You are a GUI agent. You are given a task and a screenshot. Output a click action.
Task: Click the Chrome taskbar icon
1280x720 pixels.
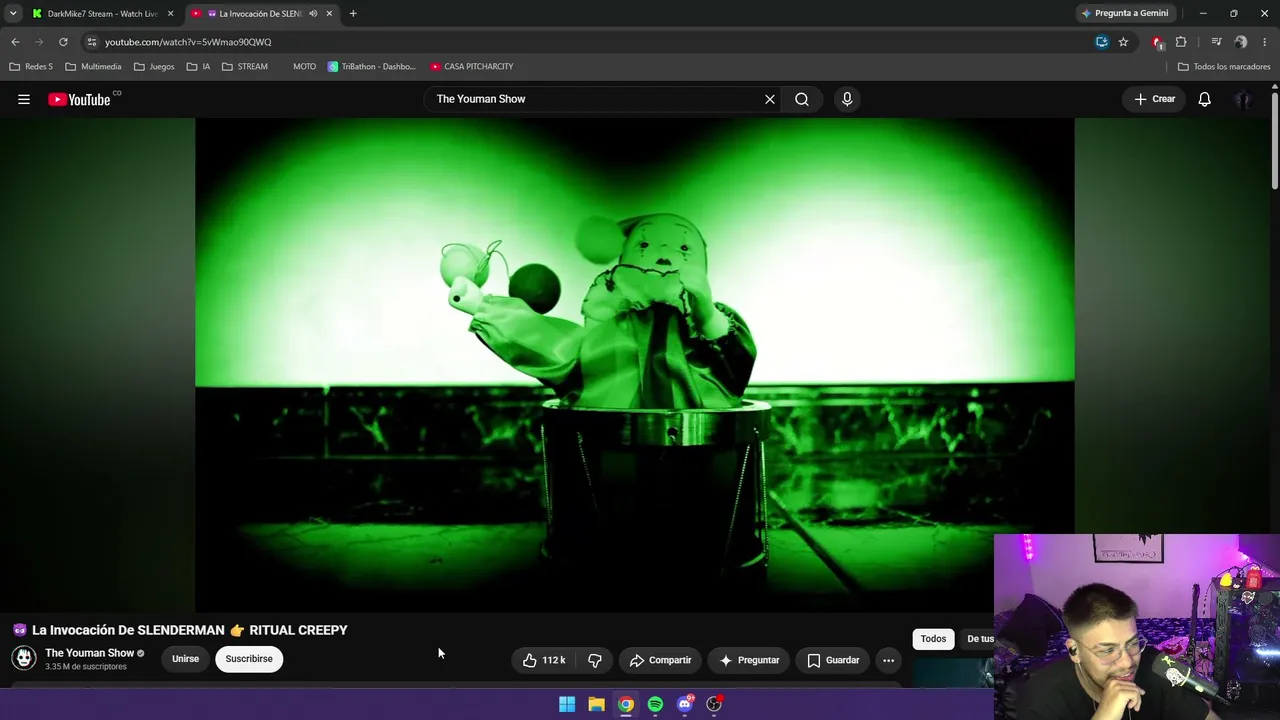point(625,704)
